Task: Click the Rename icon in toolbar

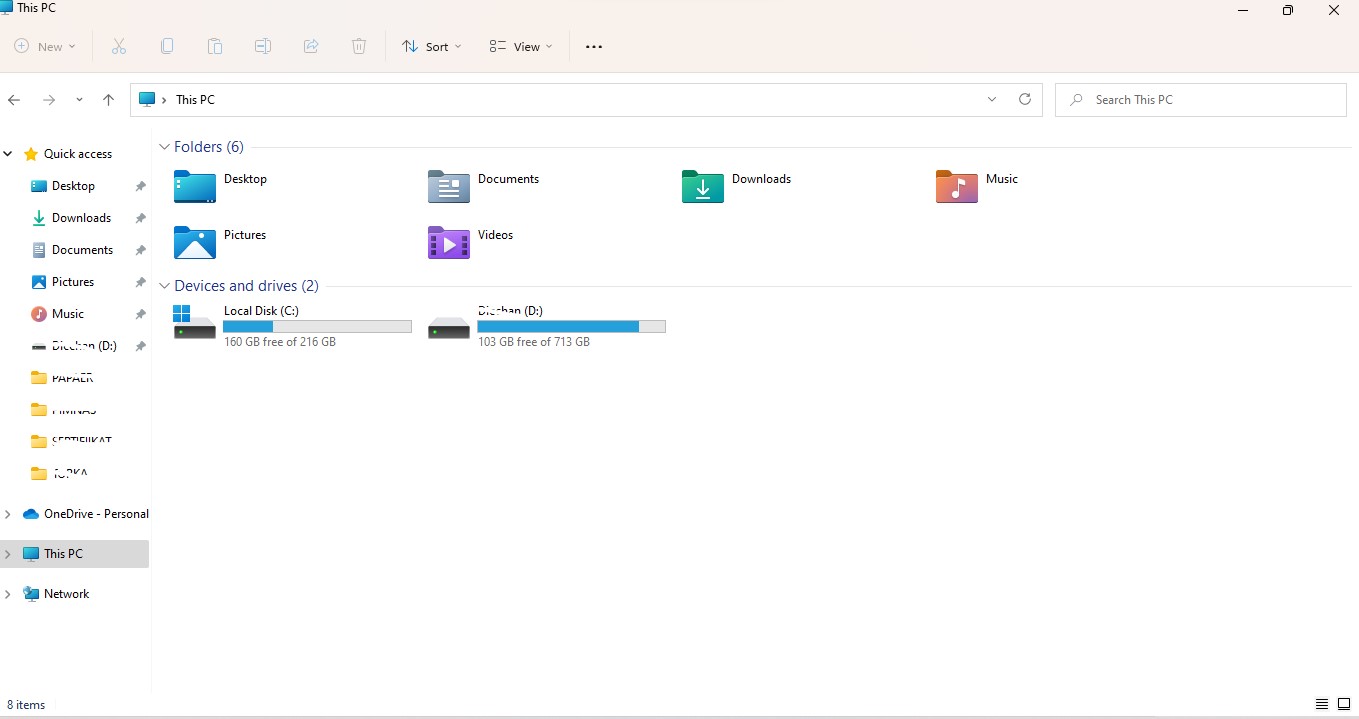Action: [x=263, y=46]
